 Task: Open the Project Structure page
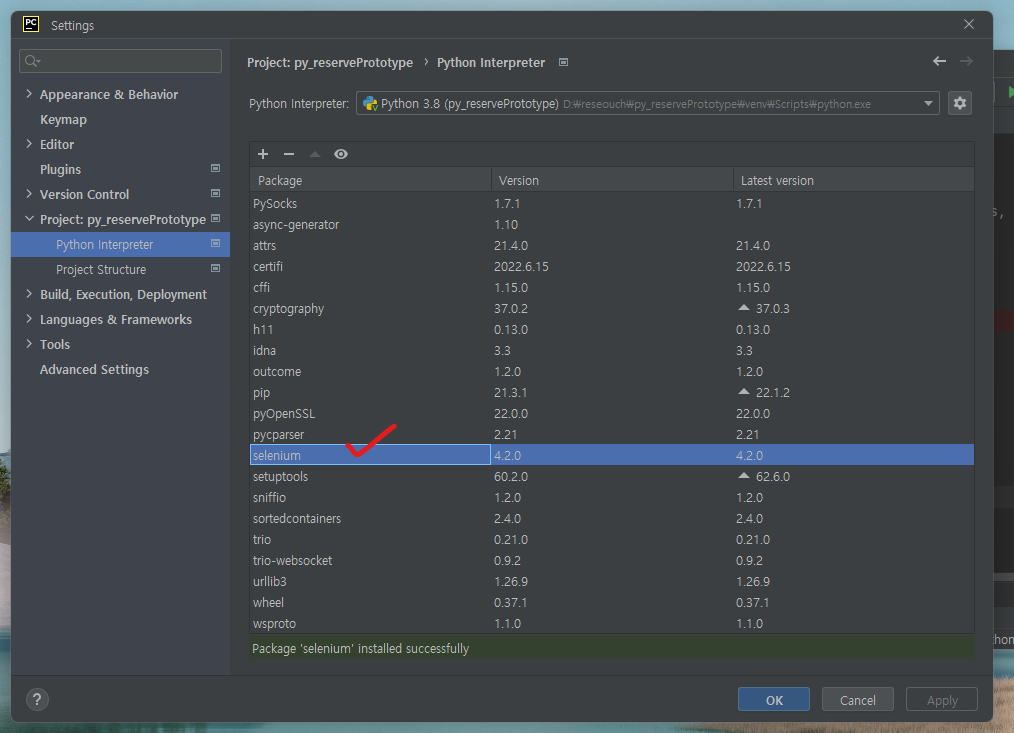pos(101,270)
